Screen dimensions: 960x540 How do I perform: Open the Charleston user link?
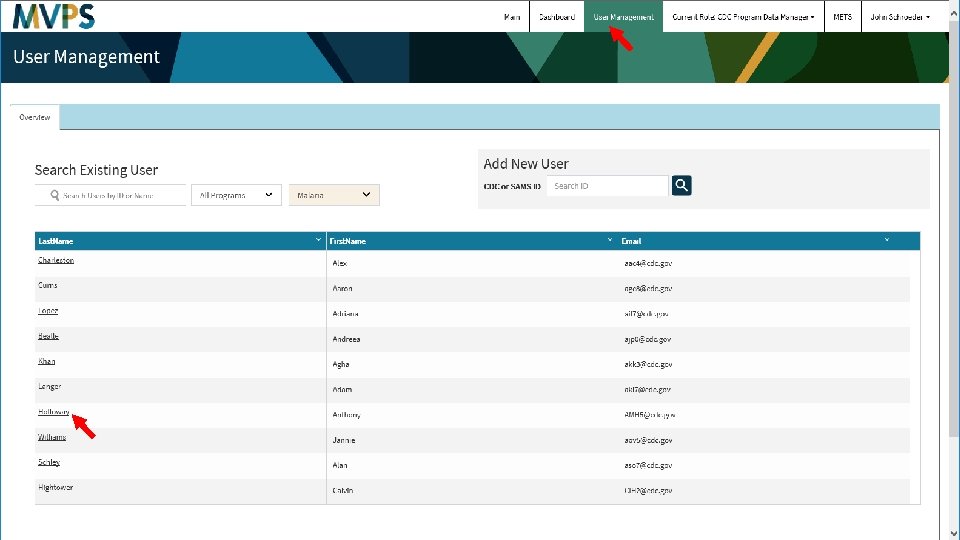point(56,260)
